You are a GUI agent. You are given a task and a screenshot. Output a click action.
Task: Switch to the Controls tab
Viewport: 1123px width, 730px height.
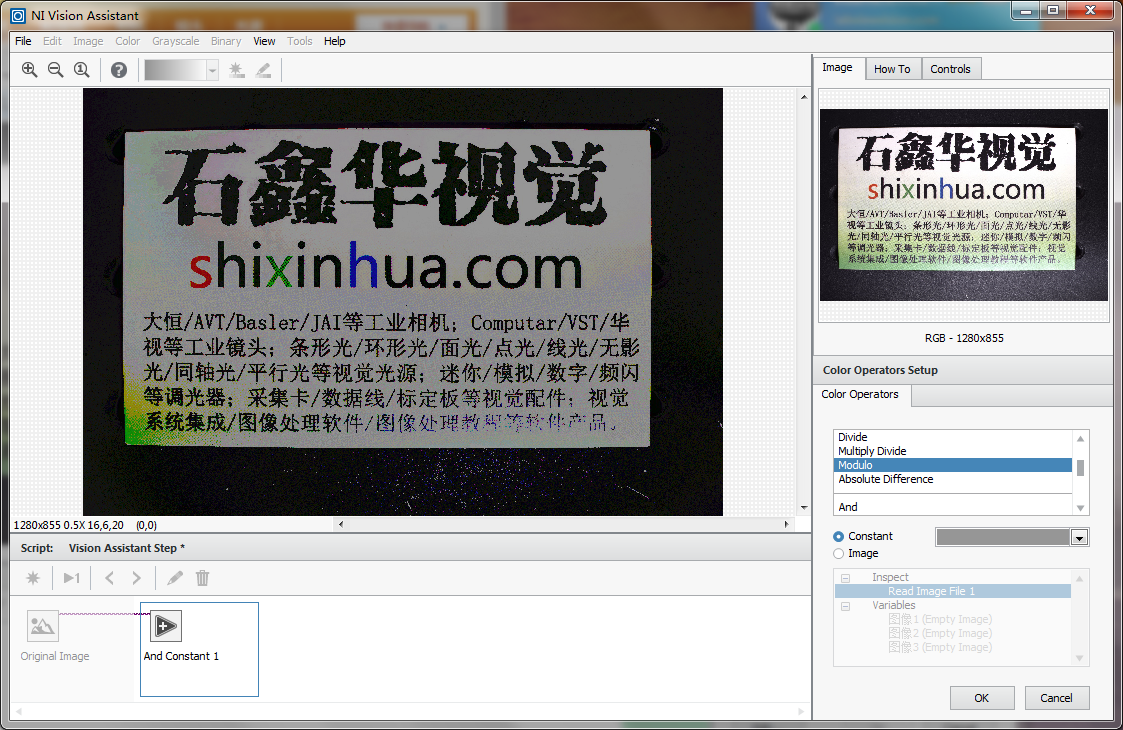950,69
